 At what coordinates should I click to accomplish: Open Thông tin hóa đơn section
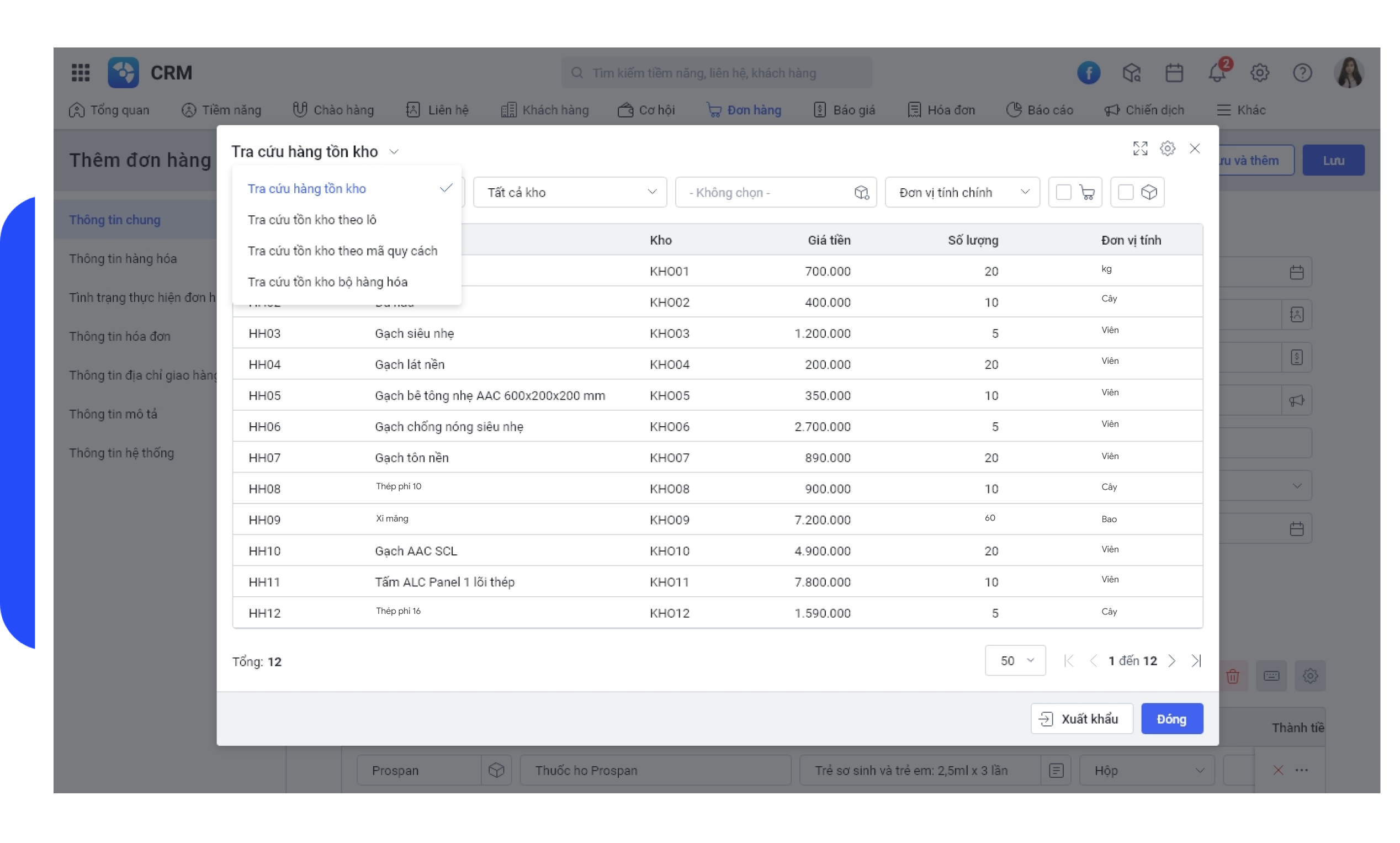point(119,336)
